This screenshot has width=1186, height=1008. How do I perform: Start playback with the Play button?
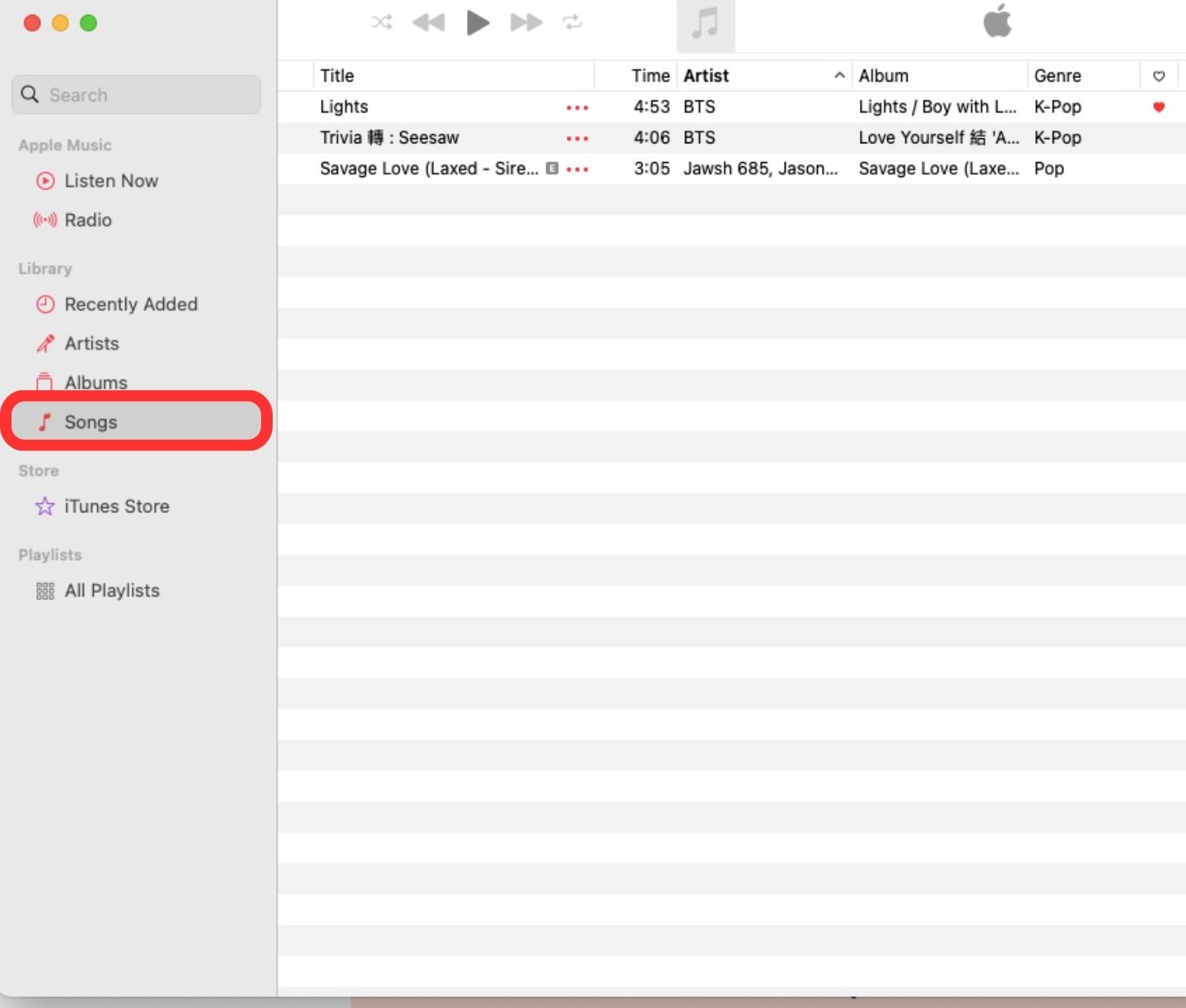click(478, 22)
